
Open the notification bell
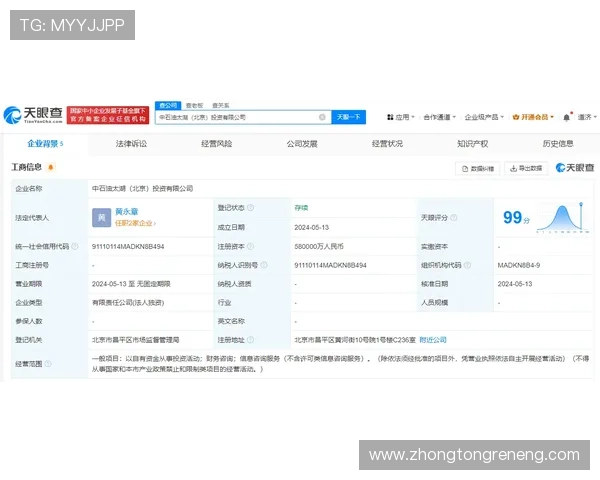click(x=567, y=117)
